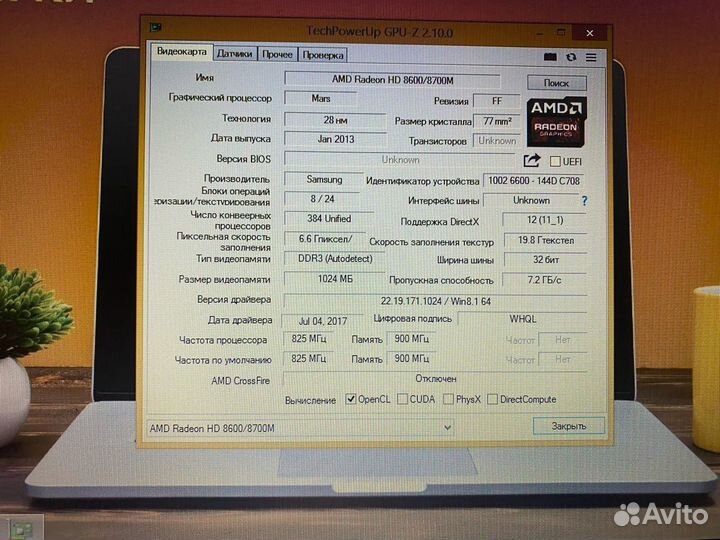Expand the AMD Radeon HD 8600/8700M device dropdown
The image size is (720, 540).
click(447, 428)
